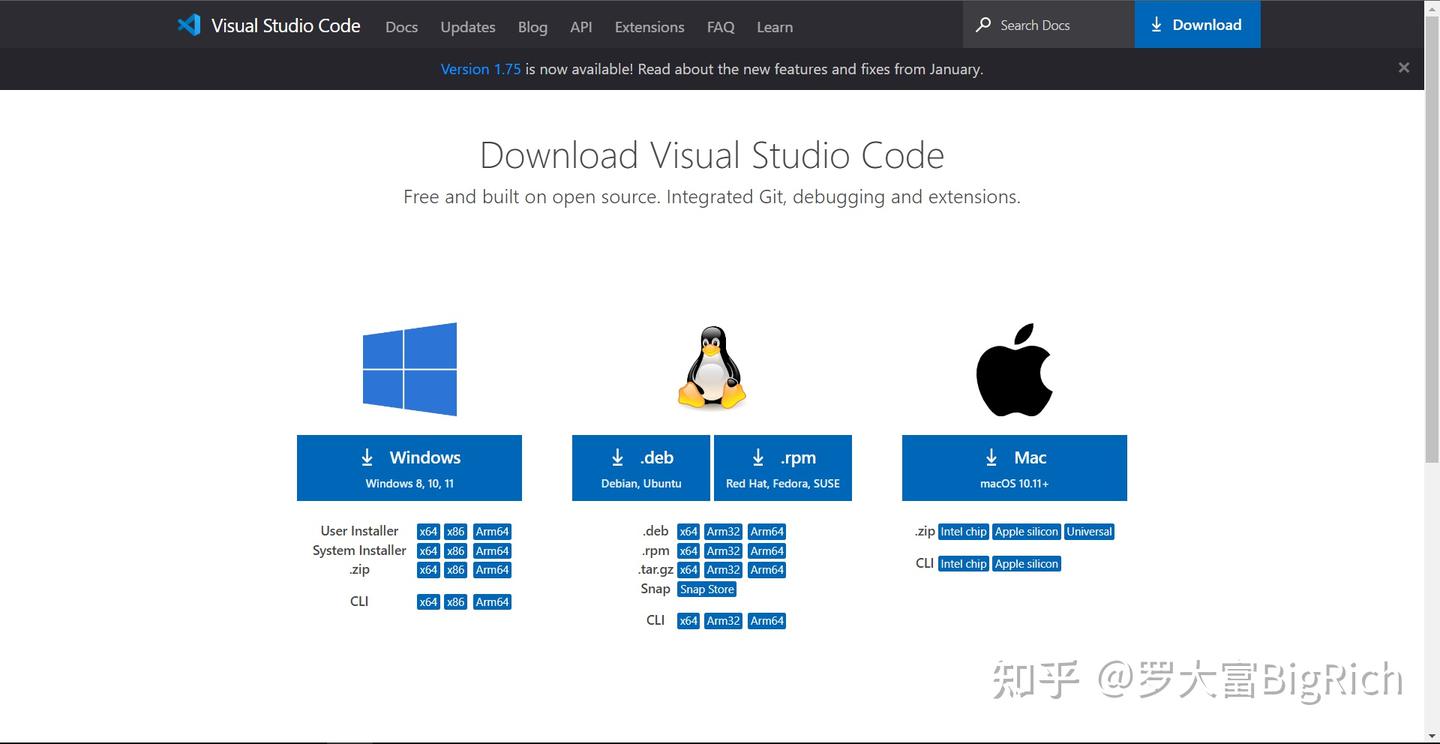Download the .deb package for Debian, Ubuntu
Image resolution: width=1440 pixels, height=744 pixels.
tap(640, 467)
